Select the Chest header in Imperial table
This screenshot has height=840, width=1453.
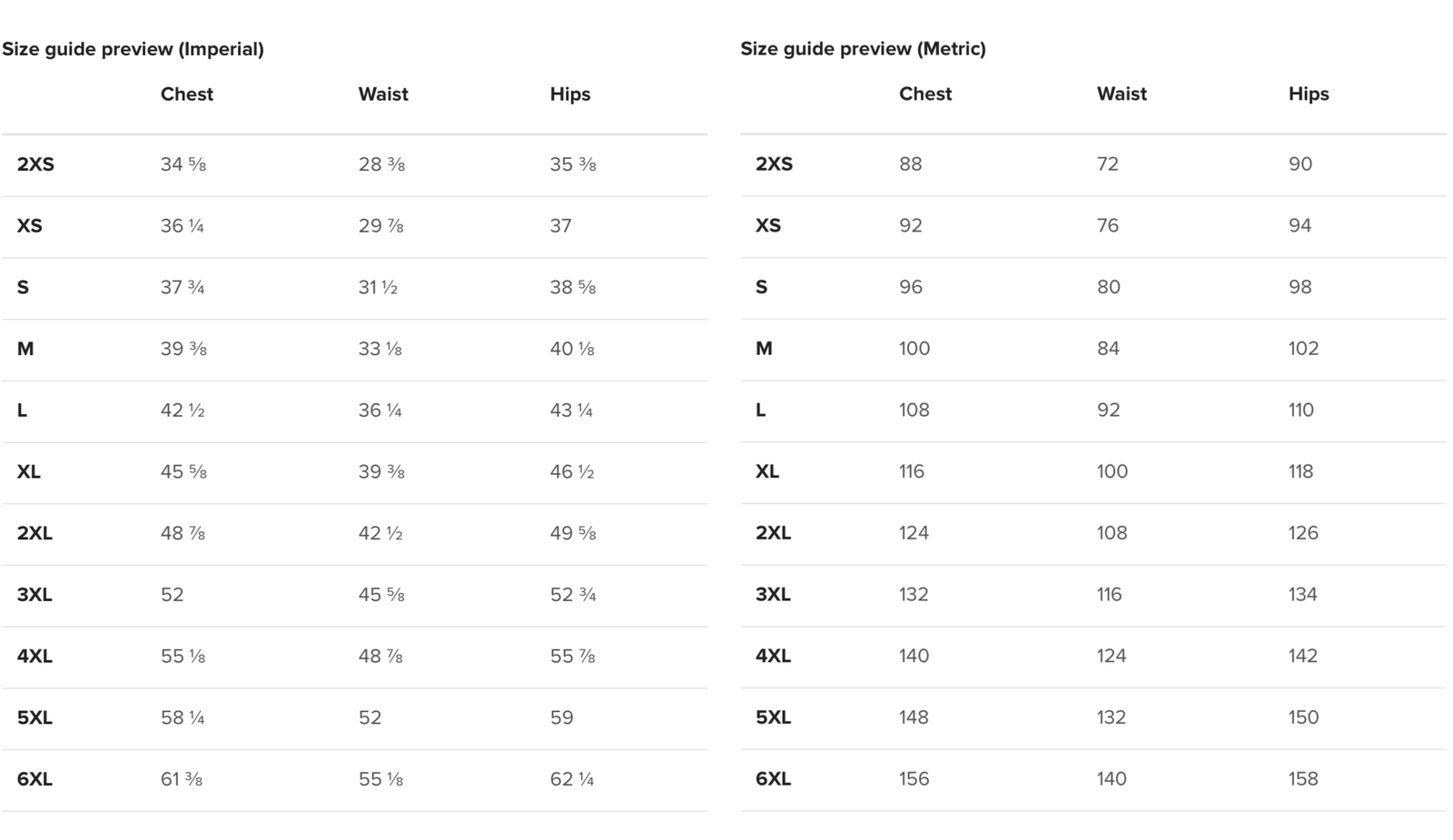click(186, 94)
